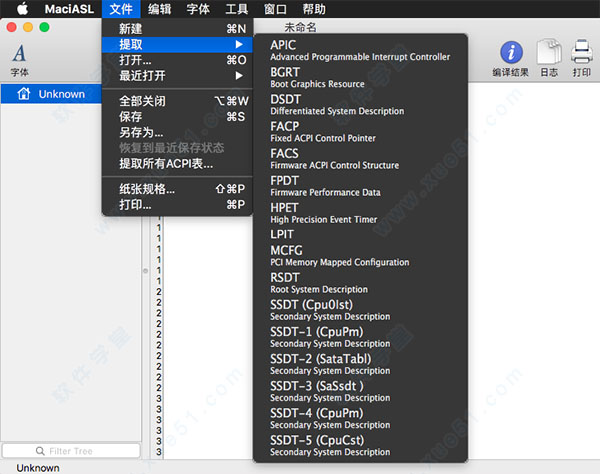The image size is (600, 474).
Task: Extract the LPIT table
Action: coord(360,234)
